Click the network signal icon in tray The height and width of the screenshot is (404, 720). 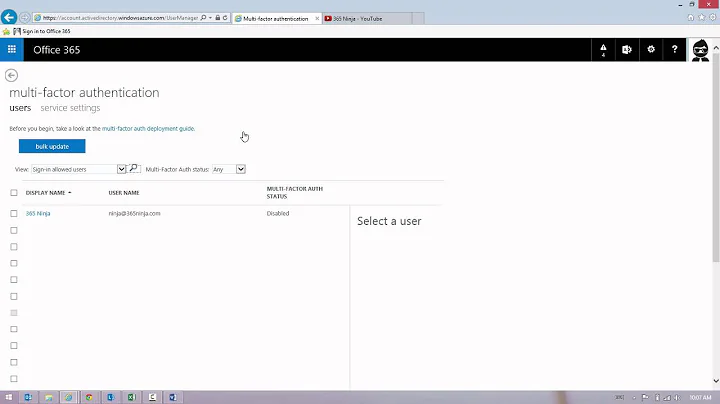click(x=667, y=398)
